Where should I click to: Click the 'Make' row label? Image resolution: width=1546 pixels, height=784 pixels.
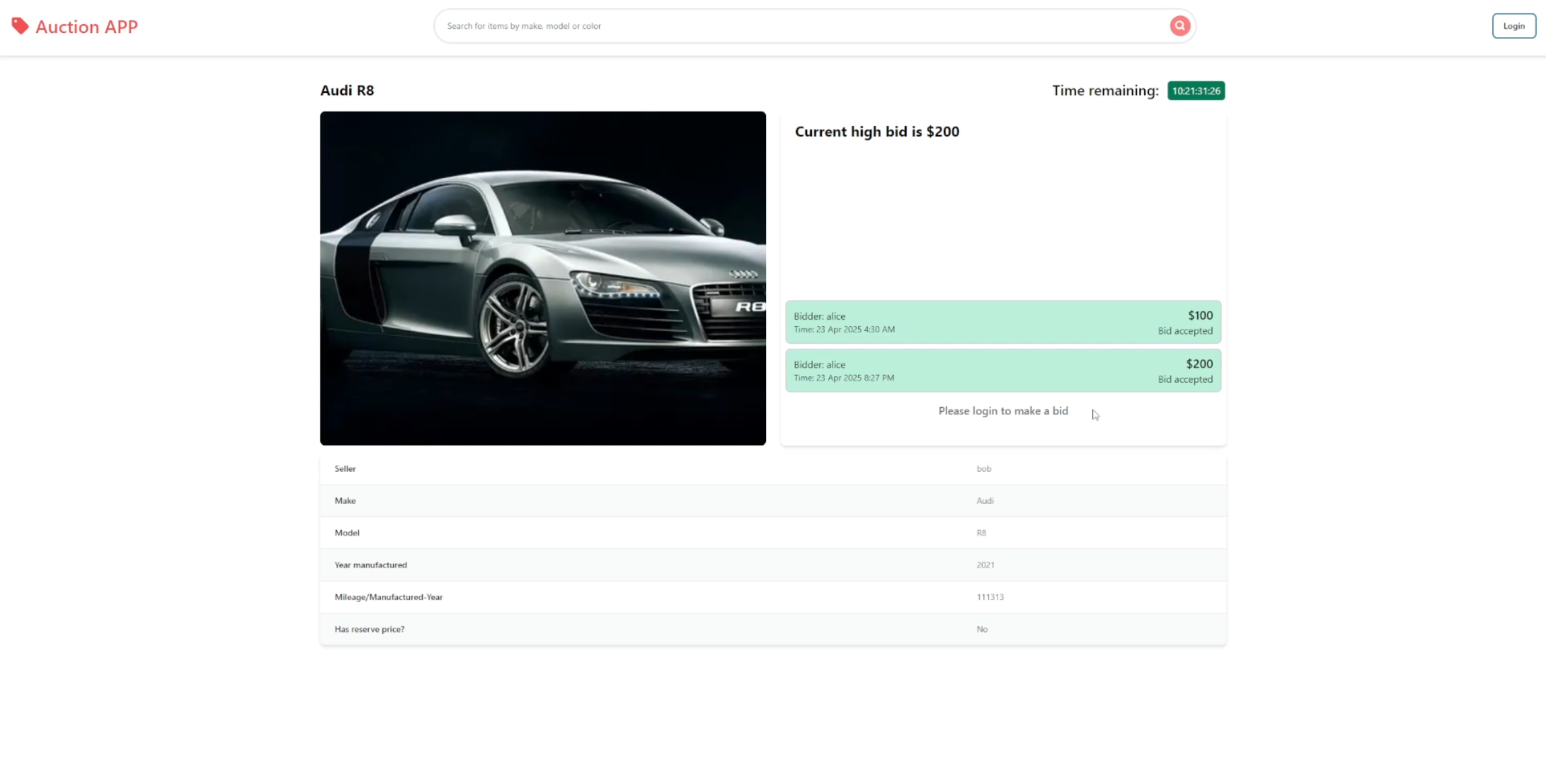point(345,501)
